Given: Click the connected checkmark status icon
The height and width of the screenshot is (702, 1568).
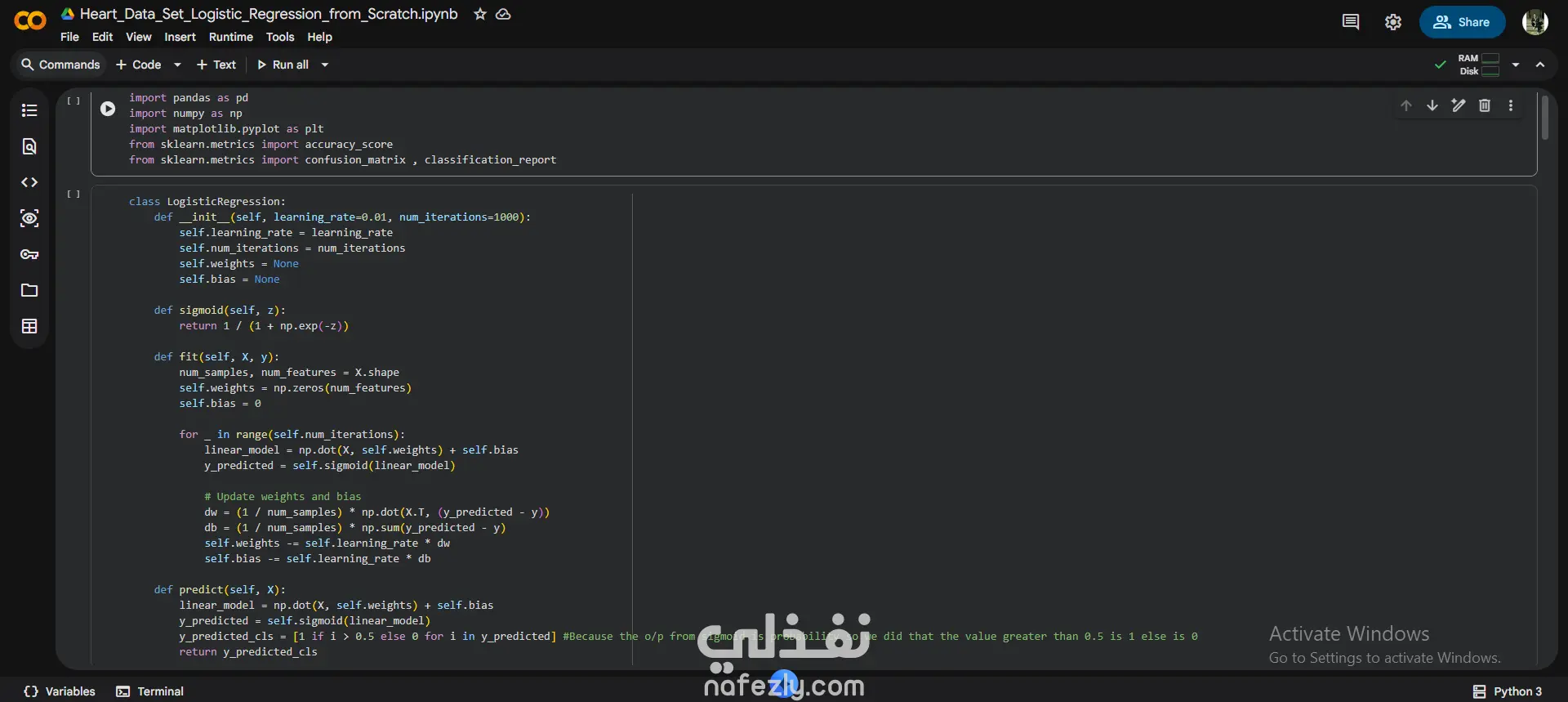Looking at the screenshot, I should [1441, 65].
